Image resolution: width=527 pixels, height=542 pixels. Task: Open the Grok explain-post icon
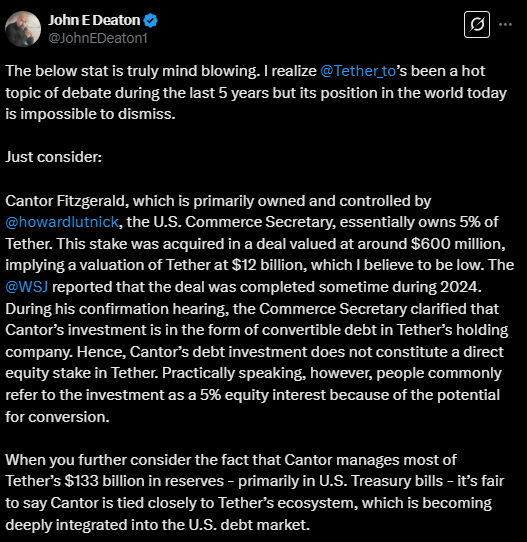(477, 25)
